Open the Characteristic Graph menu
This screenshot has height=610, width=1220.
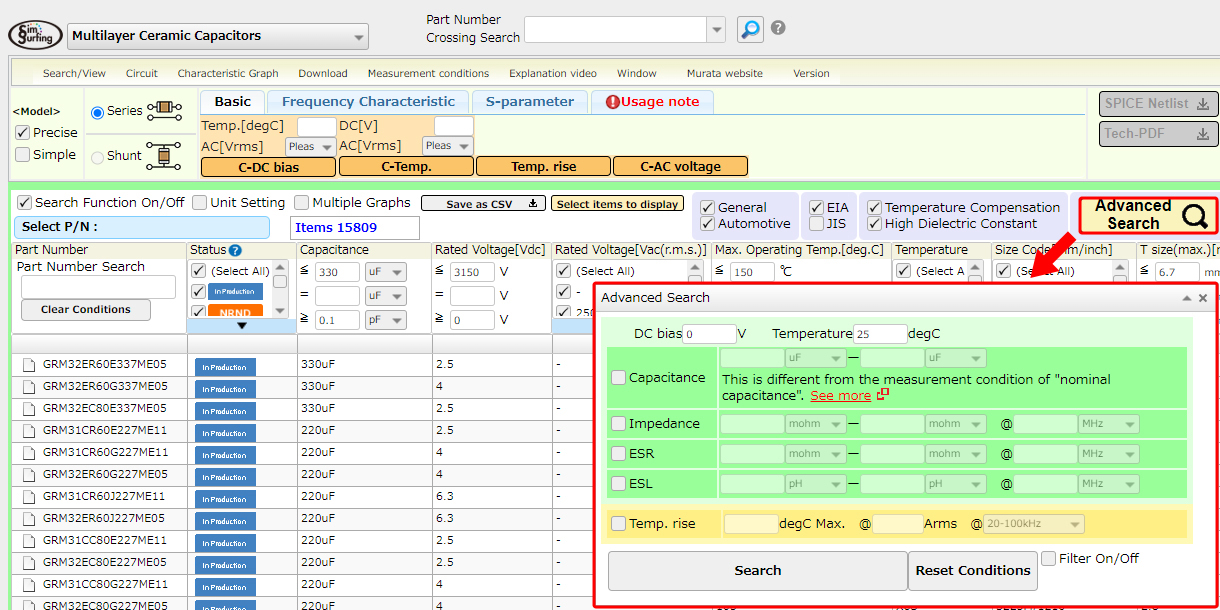[x=228, y=73]
